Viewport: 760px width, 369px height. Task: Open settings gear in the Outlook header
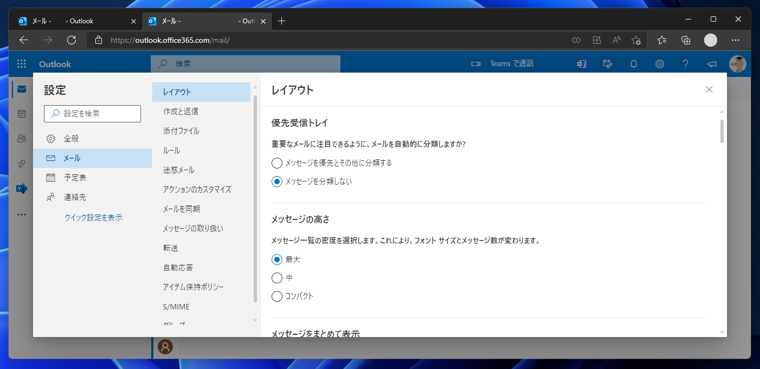(x=659, y=64)
